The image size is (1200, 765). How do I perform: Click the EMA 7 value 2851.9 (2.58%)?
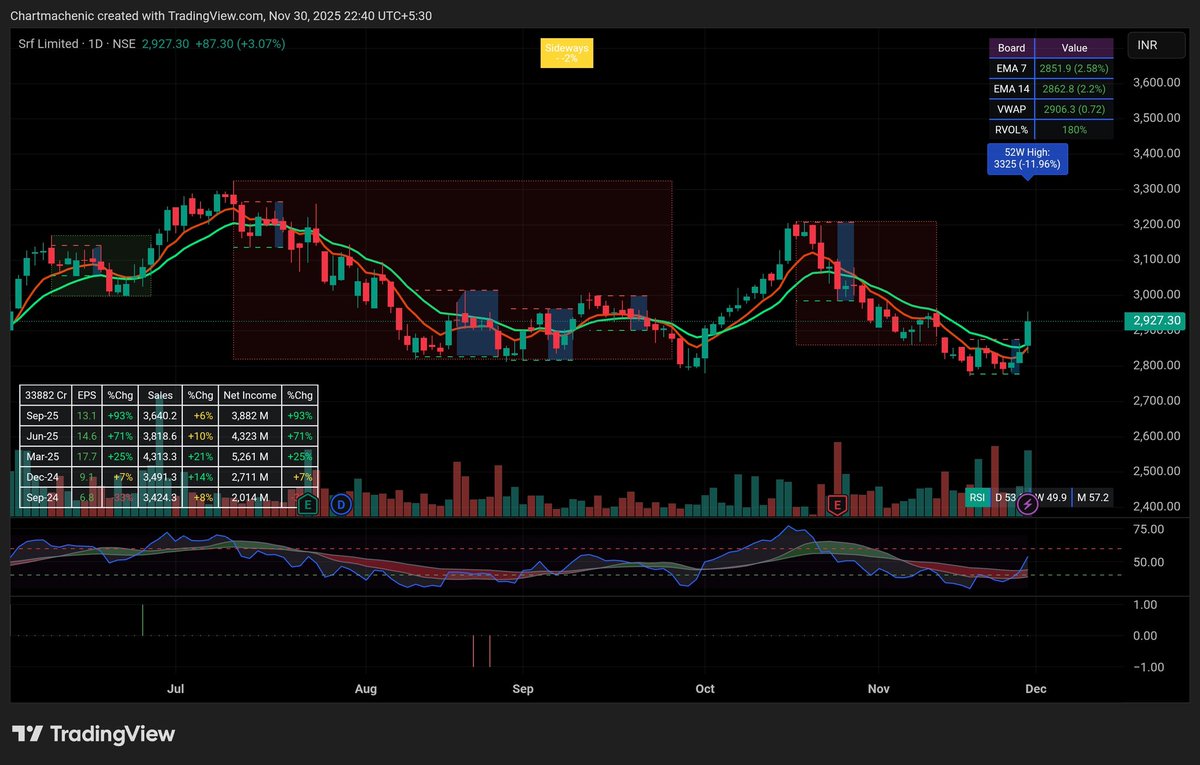coord(1074,68)
